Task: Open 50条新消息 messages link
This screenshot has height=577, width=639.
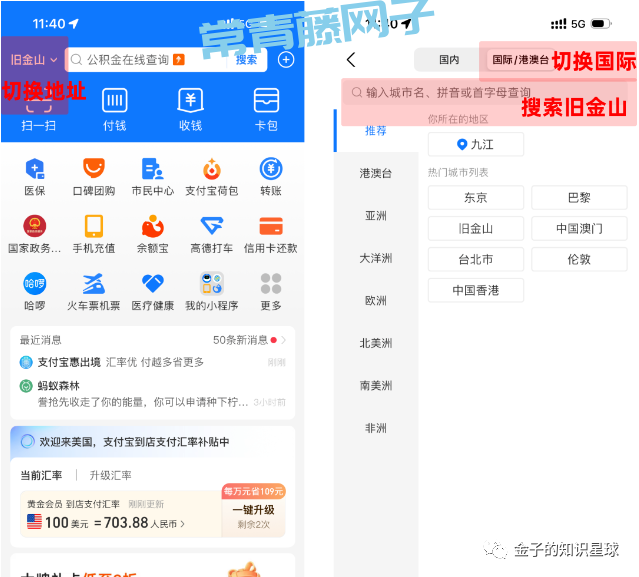Action: [x=249, y=340]
